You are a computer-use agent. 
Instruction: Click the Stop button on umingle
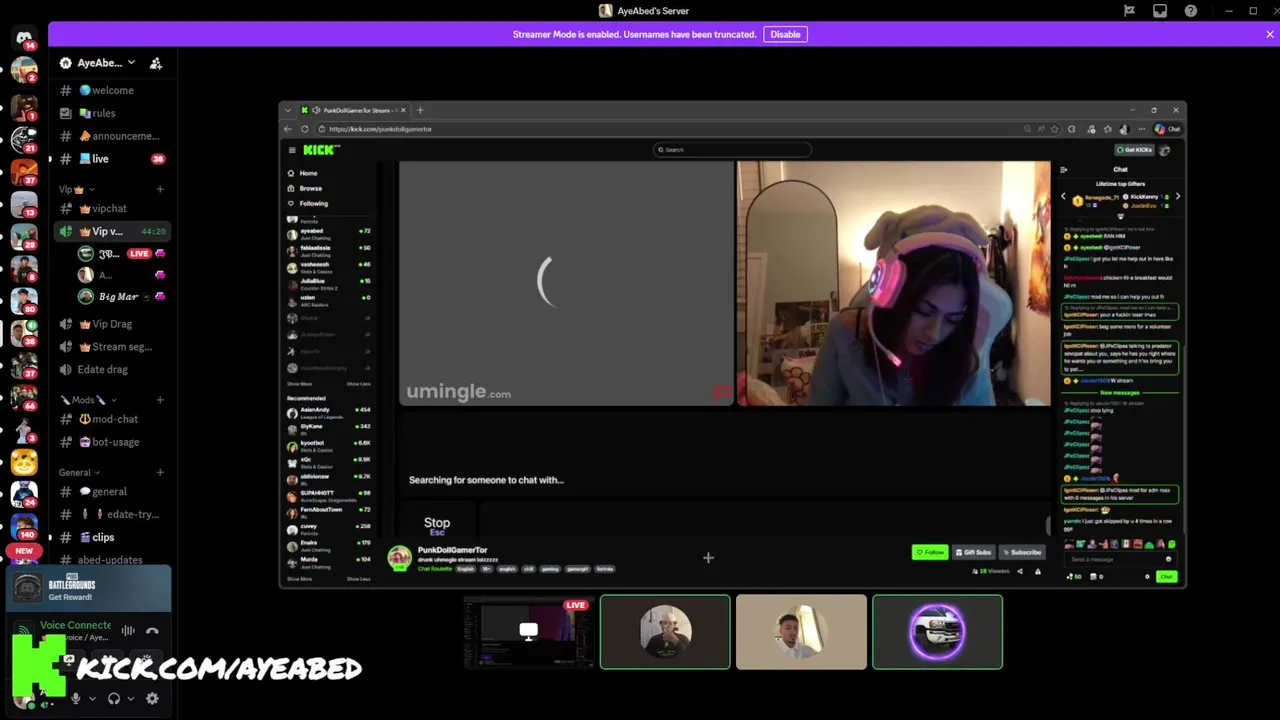click(x=437, y=525)
